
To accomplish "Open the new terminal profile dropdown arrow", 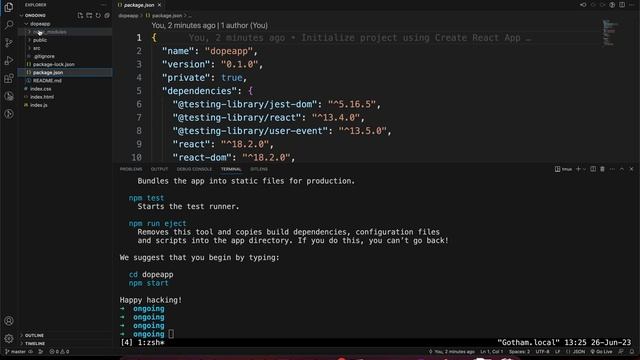I will coord(584,169).
